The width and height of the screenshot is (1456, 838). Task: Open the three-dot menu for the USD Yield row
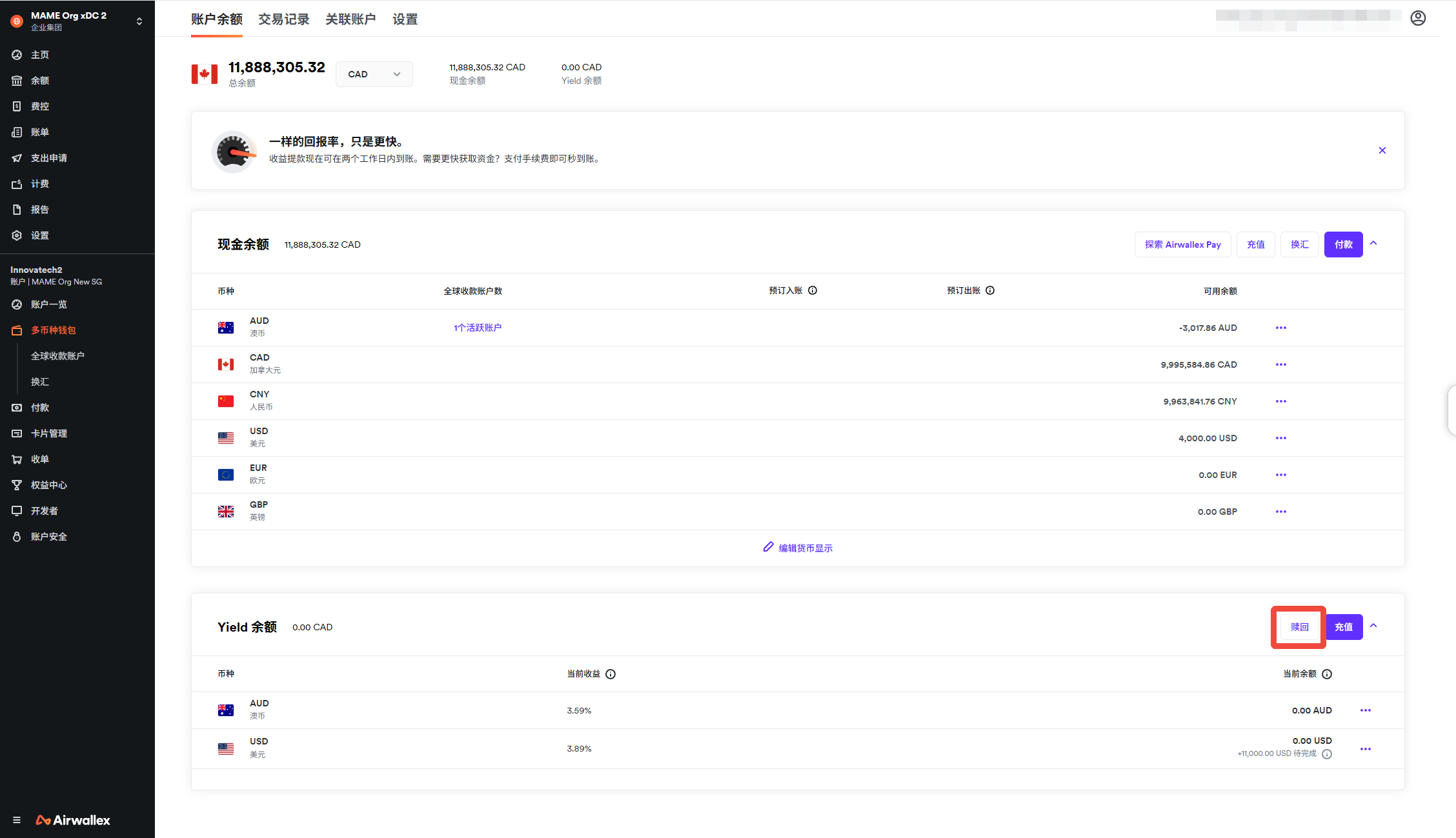pos(1365,749)
